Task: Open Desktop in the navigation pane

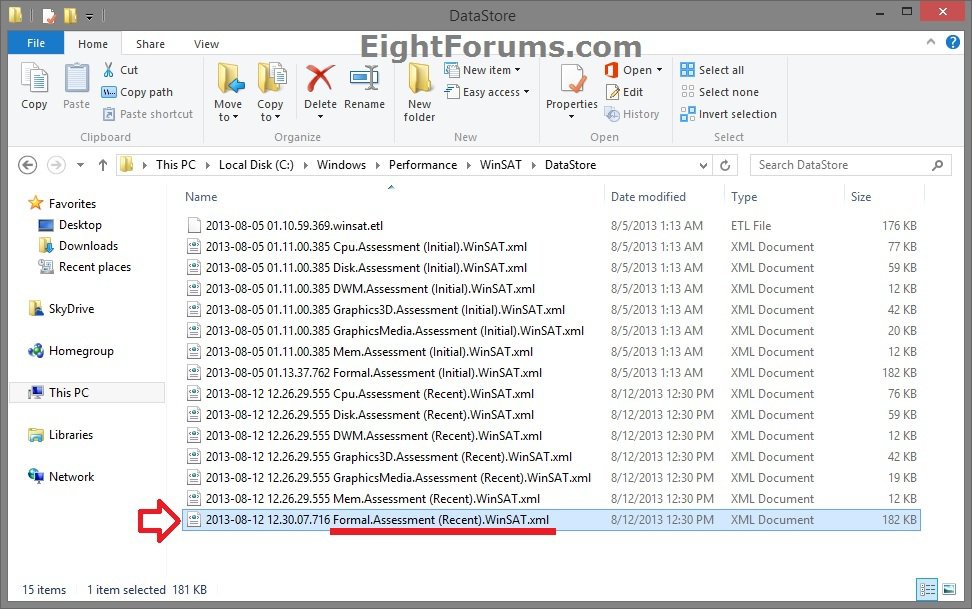Action: (70, 224)
